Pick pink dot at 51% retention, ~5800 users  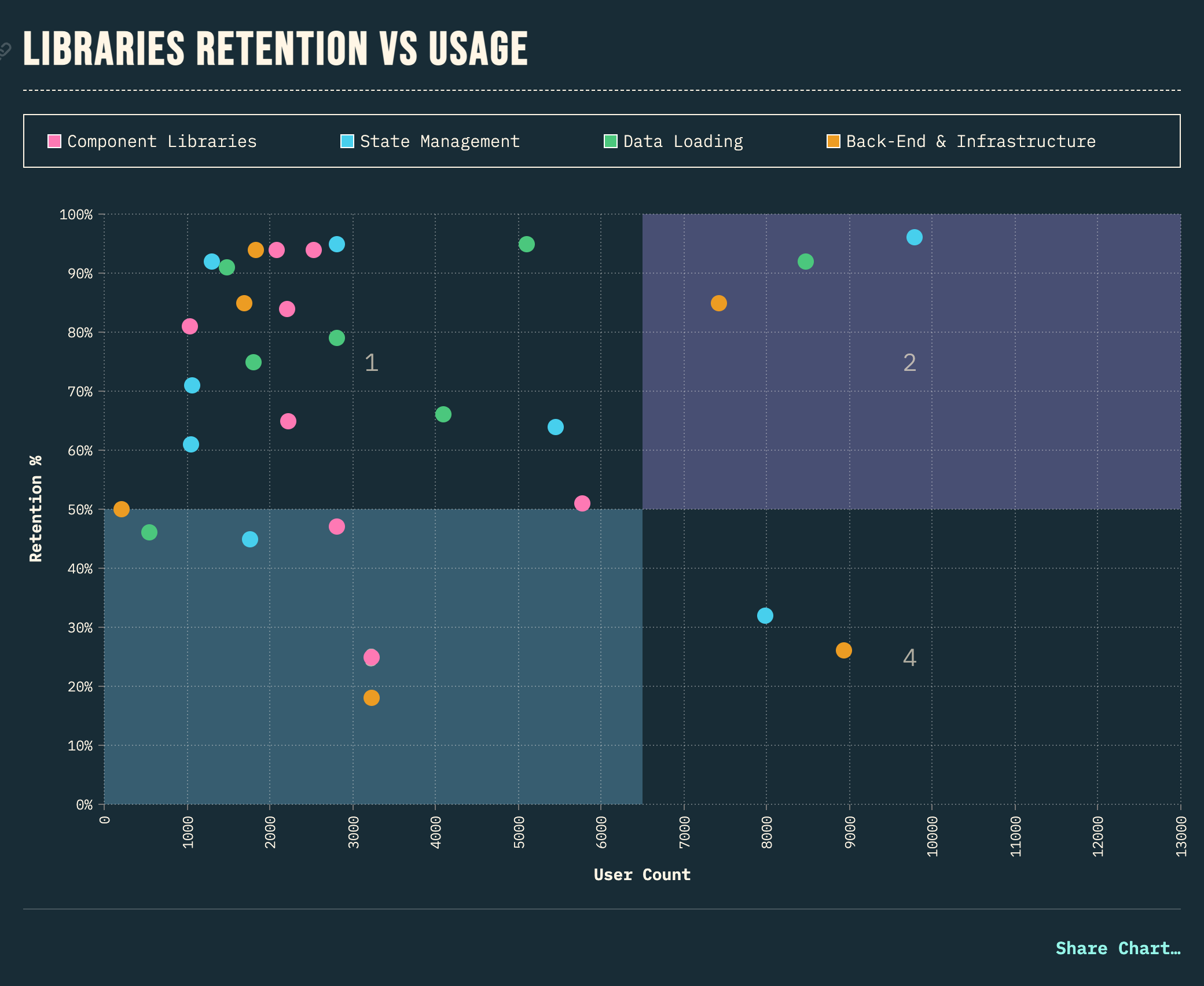point(582,503)
